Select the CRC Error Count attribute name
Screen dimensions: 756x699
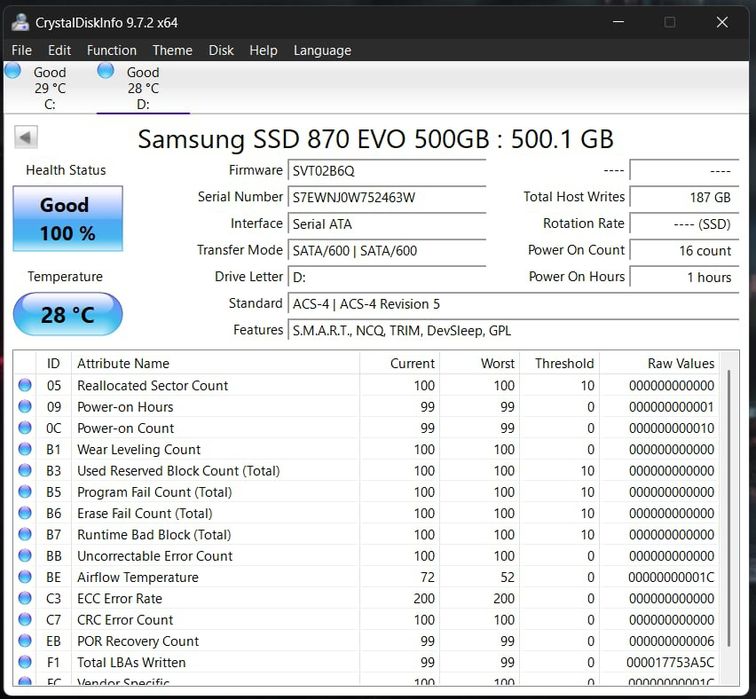click(125, 619)
